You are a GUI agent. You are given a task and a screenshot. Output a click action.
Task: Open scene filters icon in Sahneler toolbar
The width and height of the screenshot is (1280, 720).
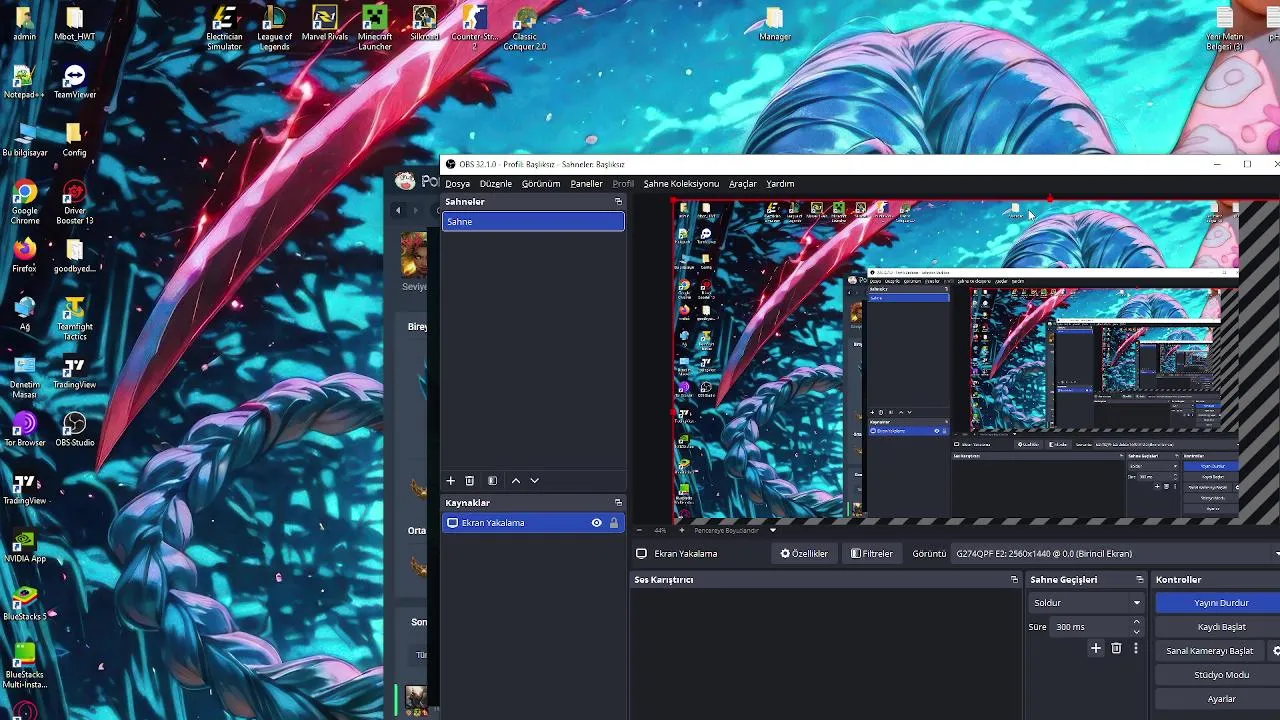tap(492, 481)
